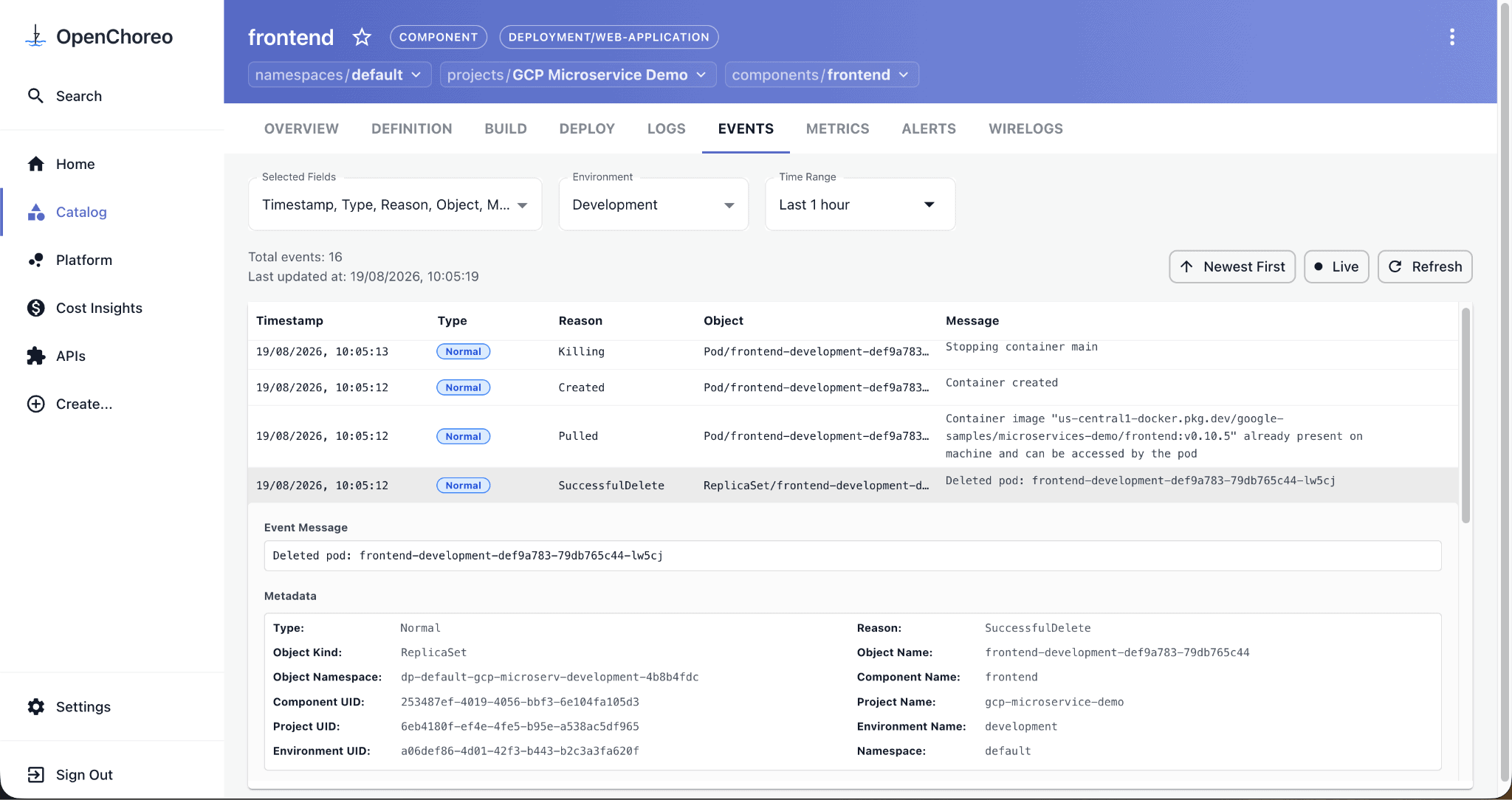Toggle Live event streaming
Image resolution: width=1512 pixels, height=800 pixels.
coord(1336,266)
